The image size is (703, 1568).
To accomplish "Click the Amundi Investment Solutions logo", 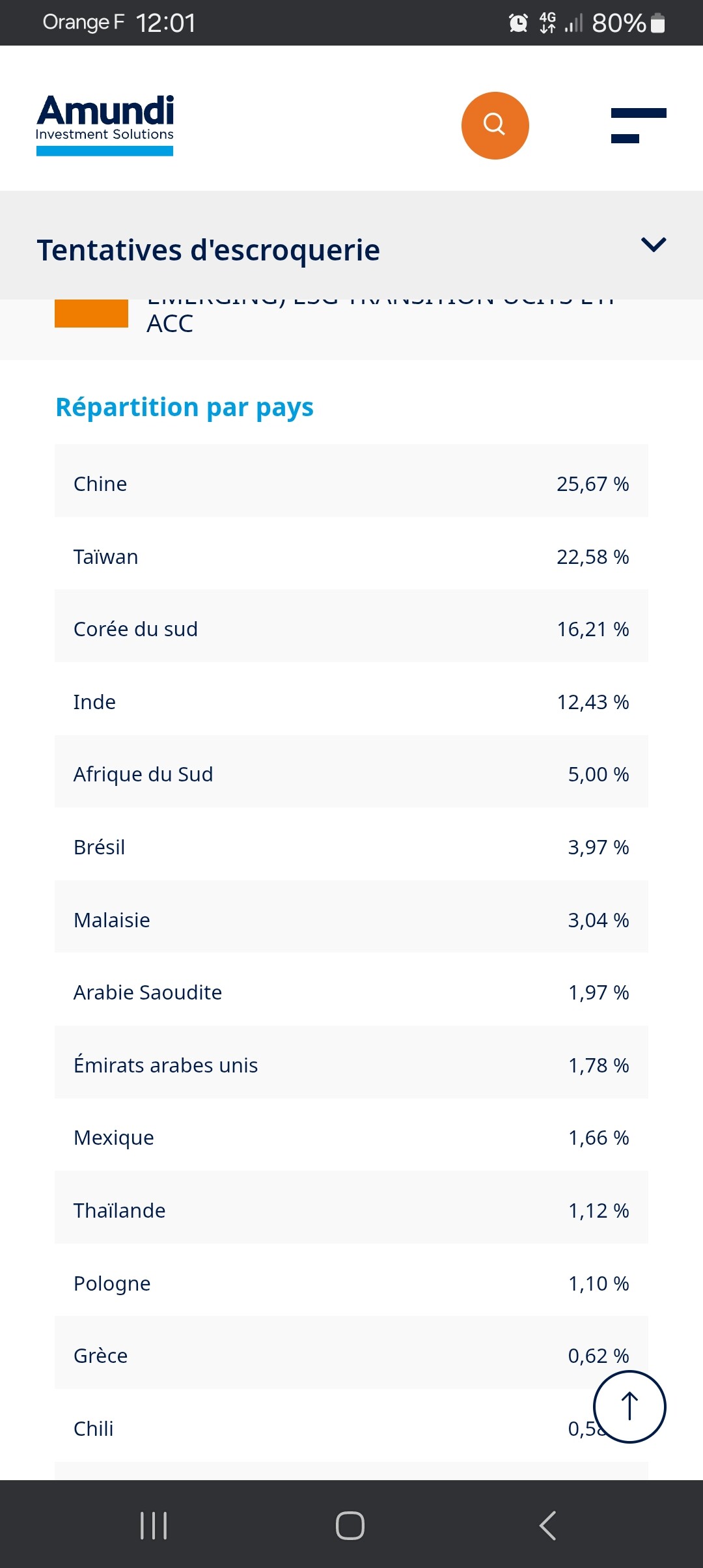I will click(105, 125).
